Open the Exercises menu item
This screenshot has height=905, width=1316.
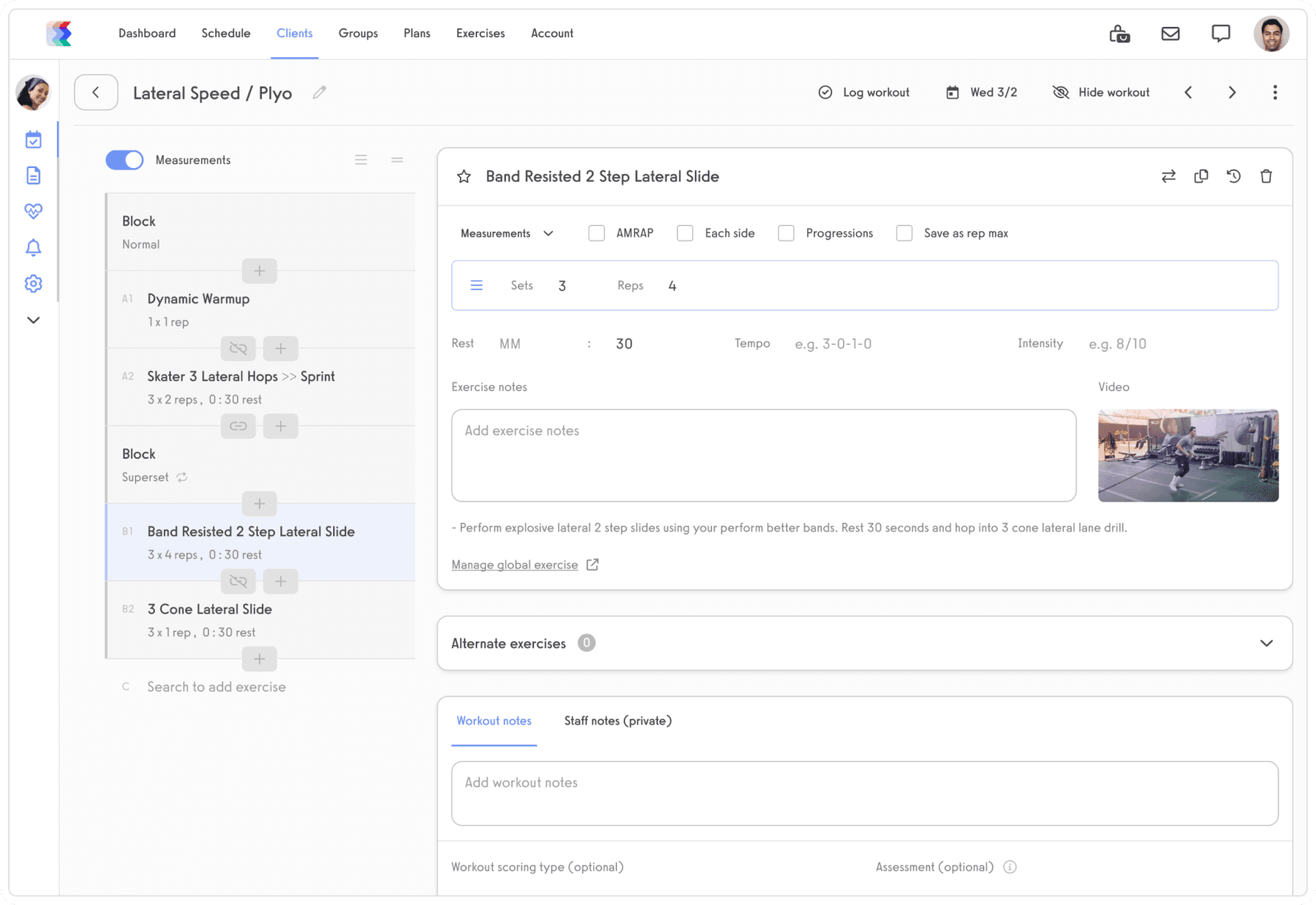point(480,34)
